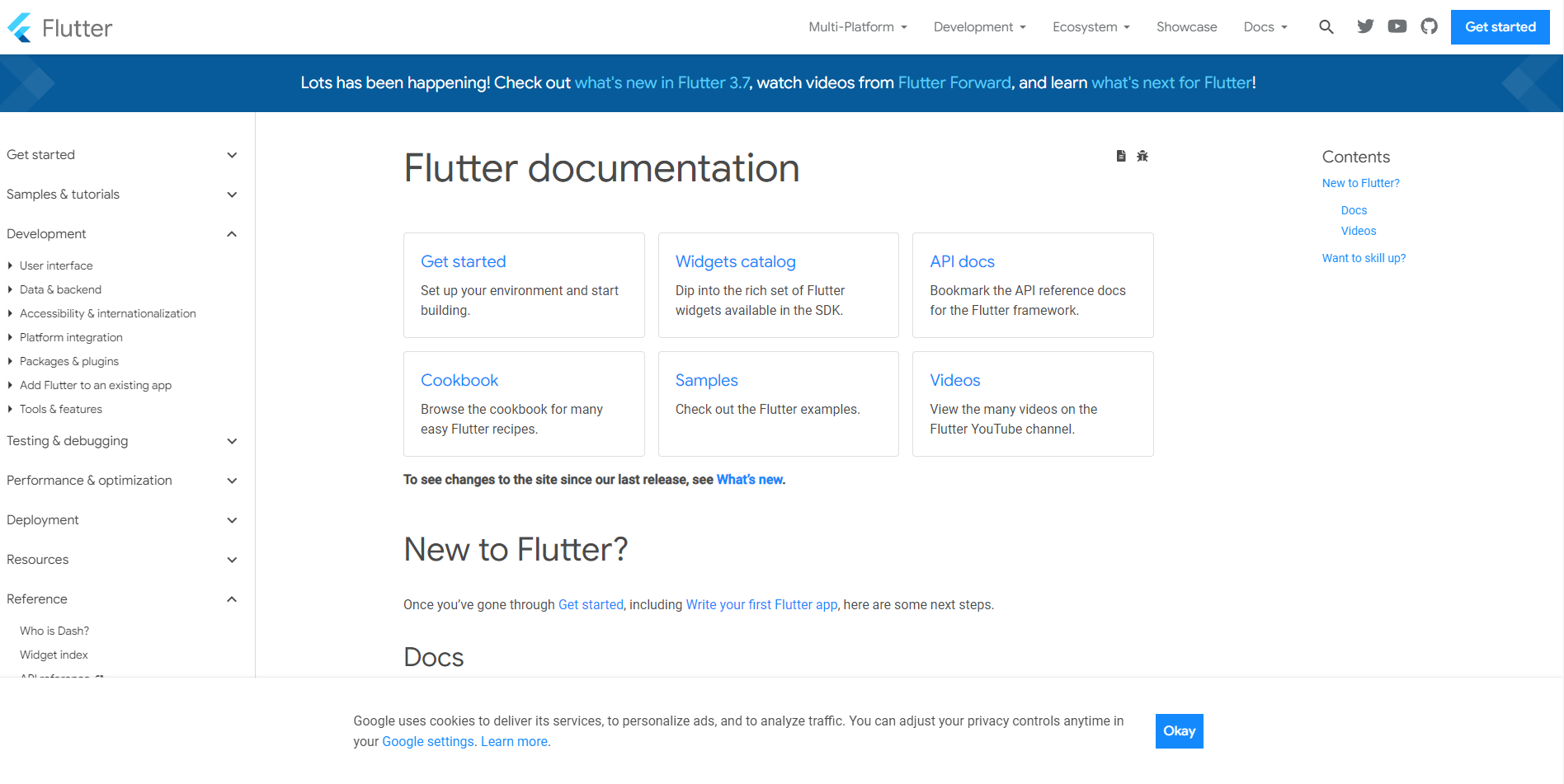Open the Videos card
The image size is (1564, 784).
[1033, 404]
